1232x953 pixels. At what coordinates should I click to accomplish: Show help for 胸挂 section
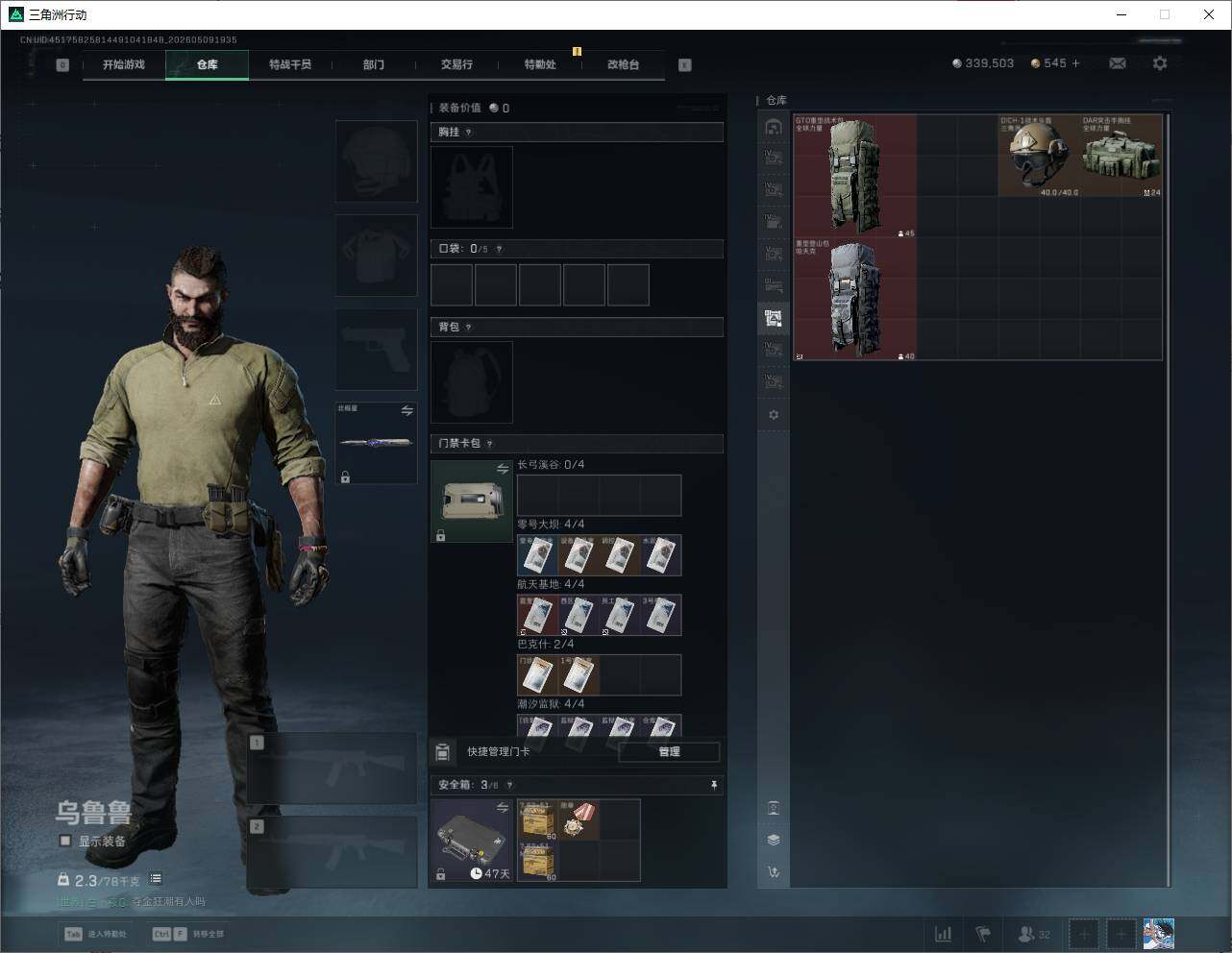tap(469, 133)
